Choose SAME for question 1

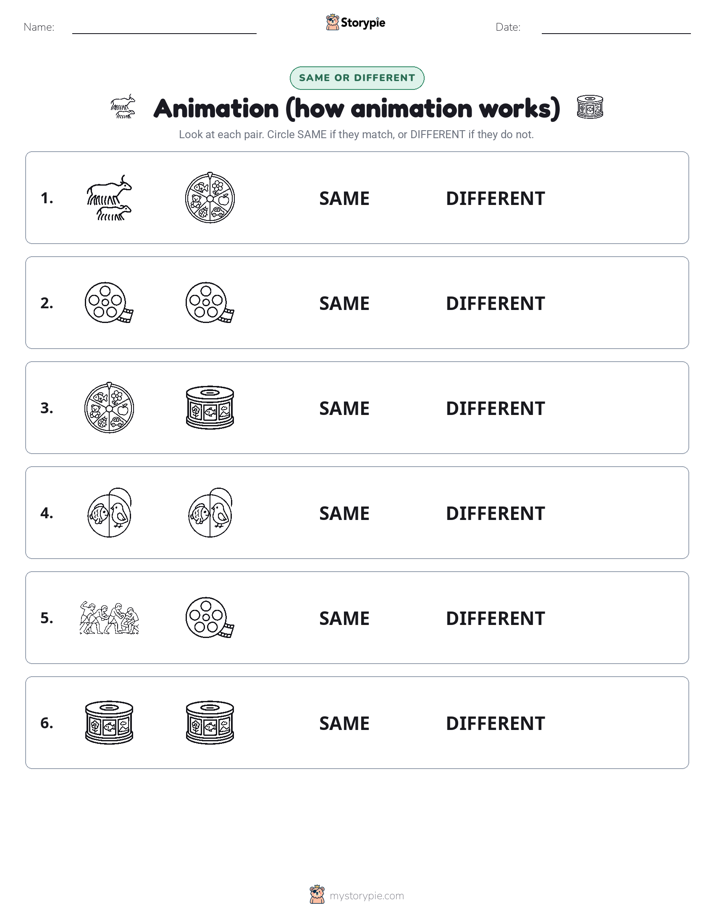coord(345,199)
